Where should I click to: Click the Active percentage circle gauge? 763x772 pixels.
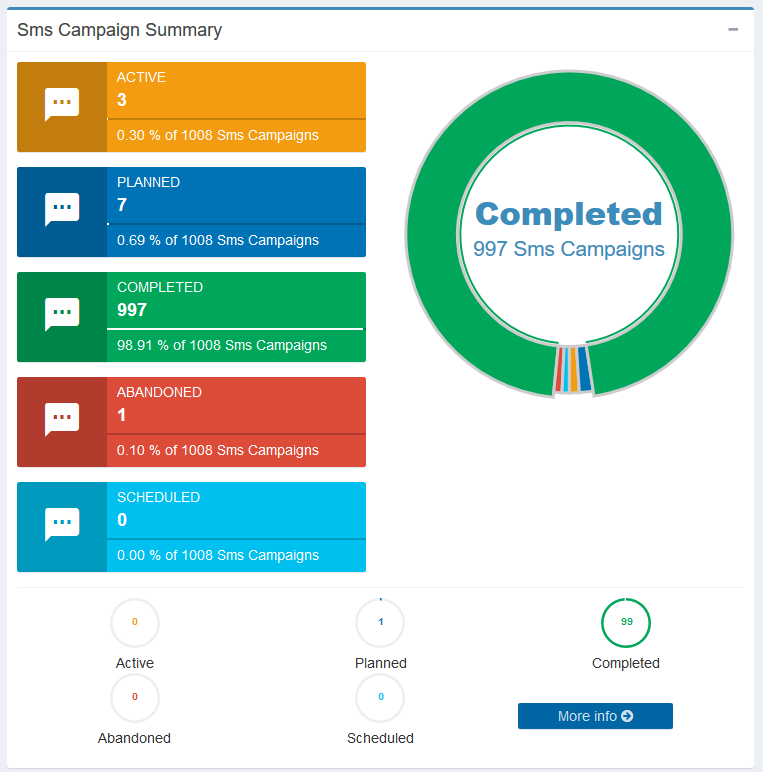(x=135, y=622)
